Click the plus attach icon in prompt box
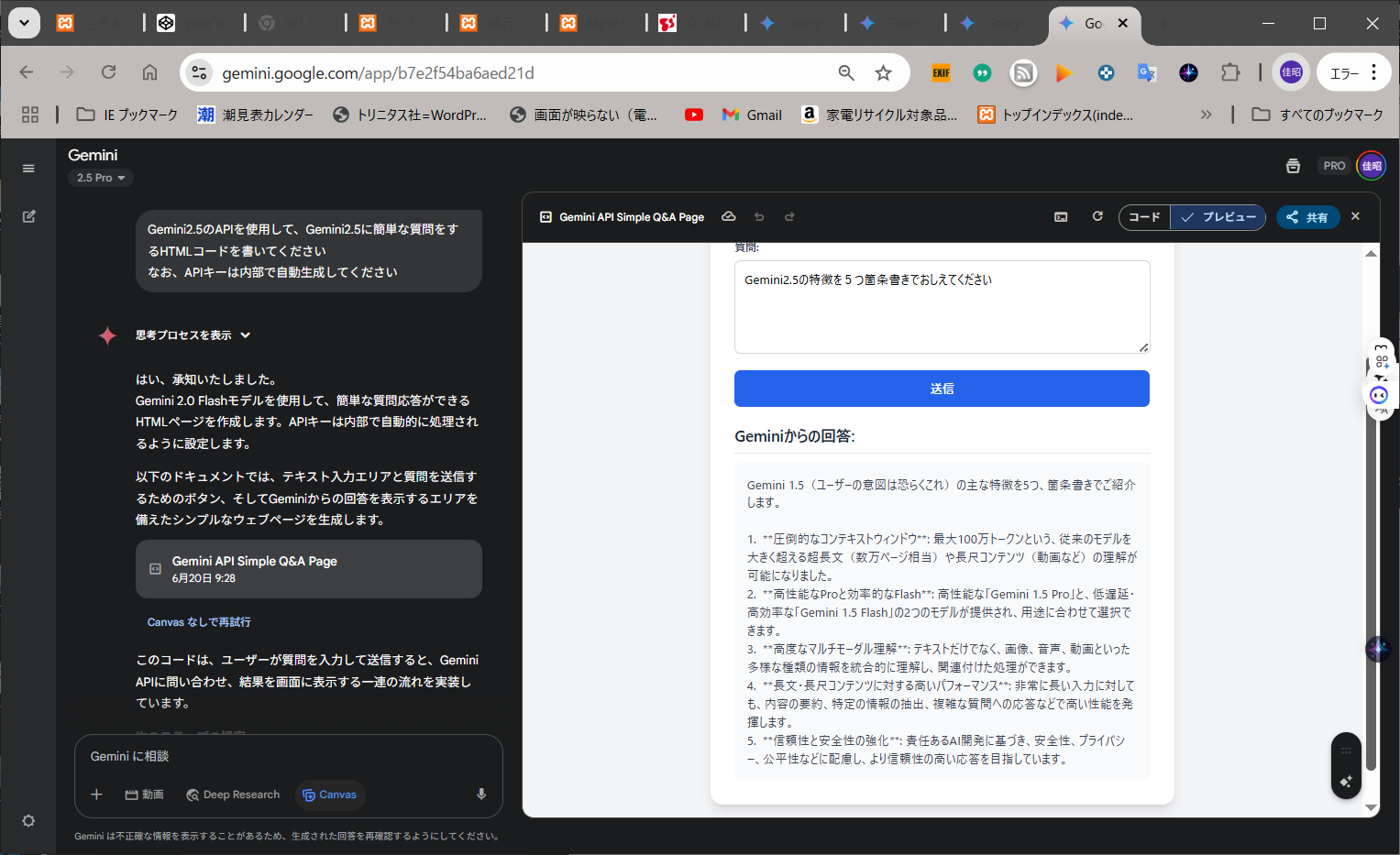This screenshot has width=1400, height=855. [96, 795]
